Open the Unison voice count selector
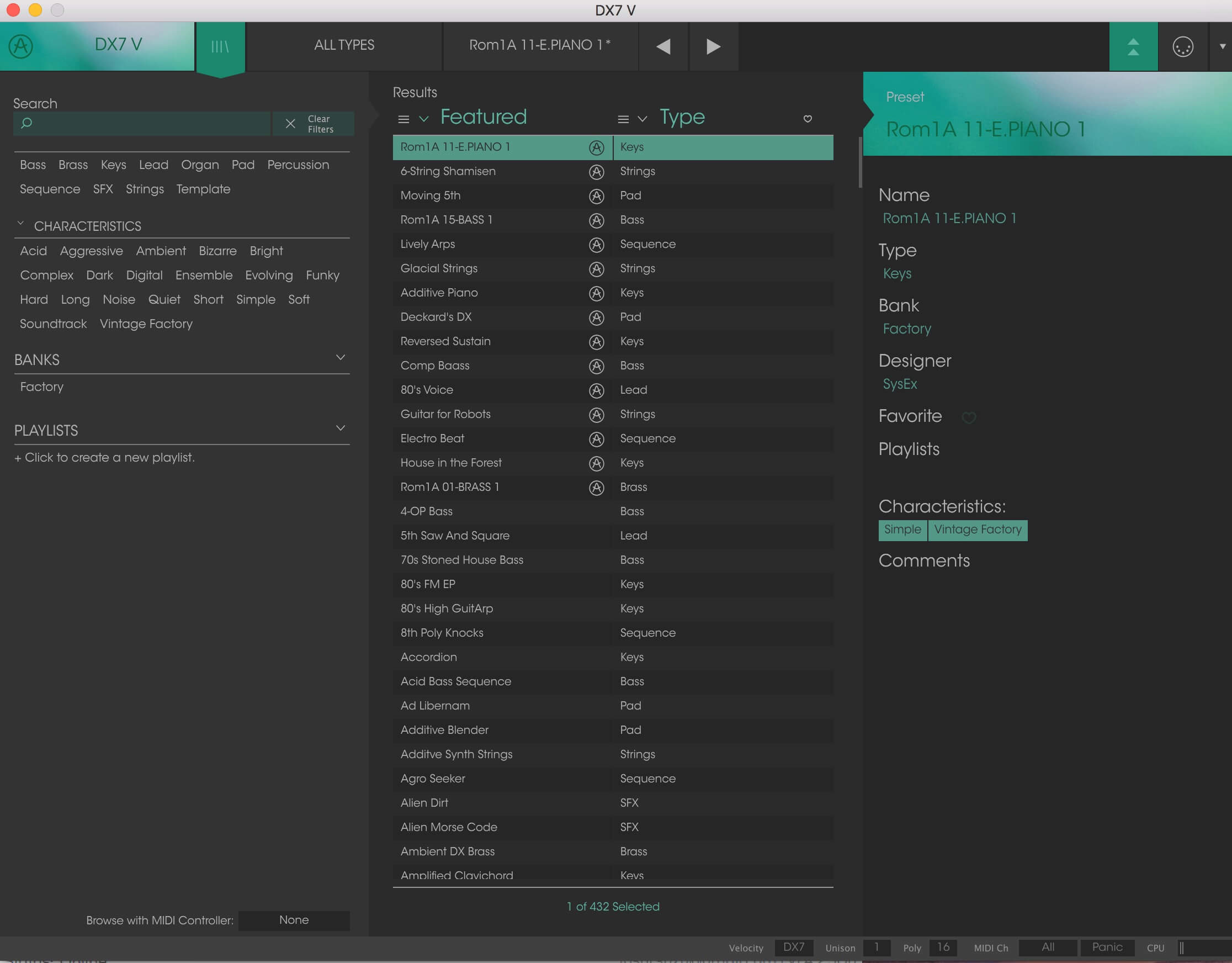 click(876, 947)
